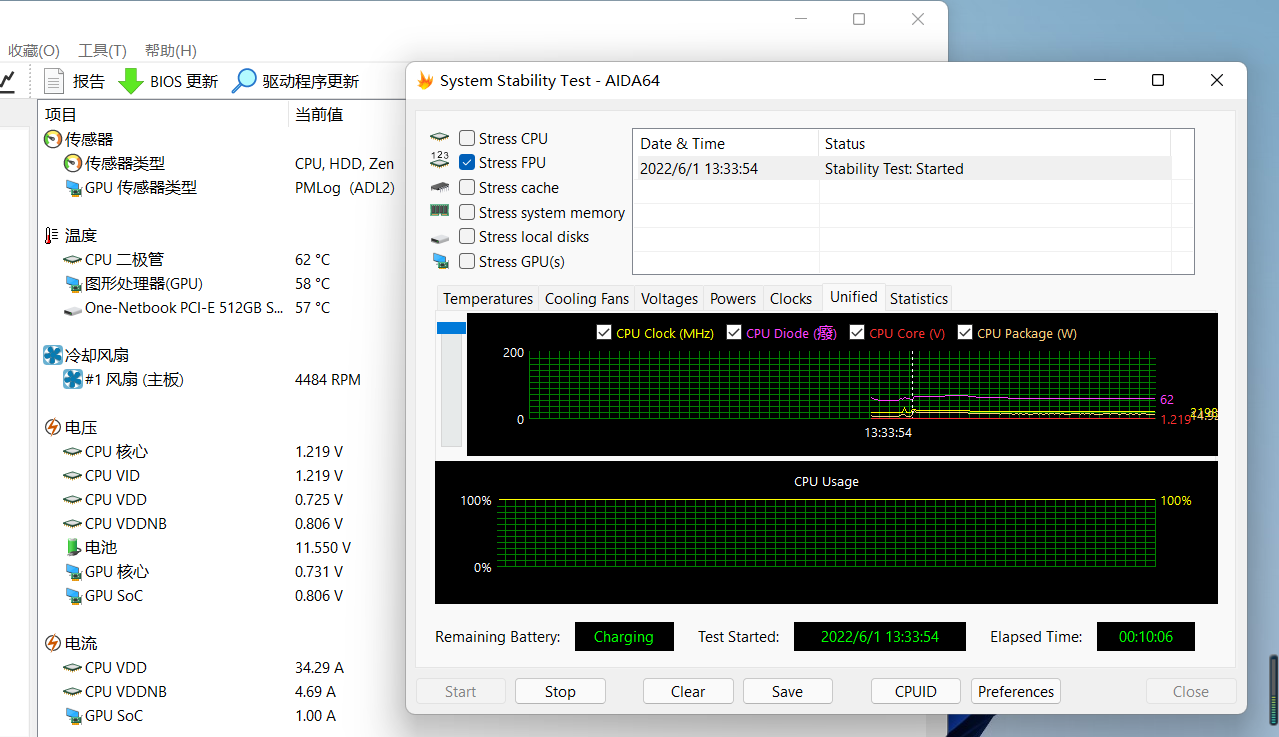Image resolution: width=1279 pixels, height=737 pixels.
Task: Click the 驱动程序更新 magnifier icon
Action: coord(244,81)
